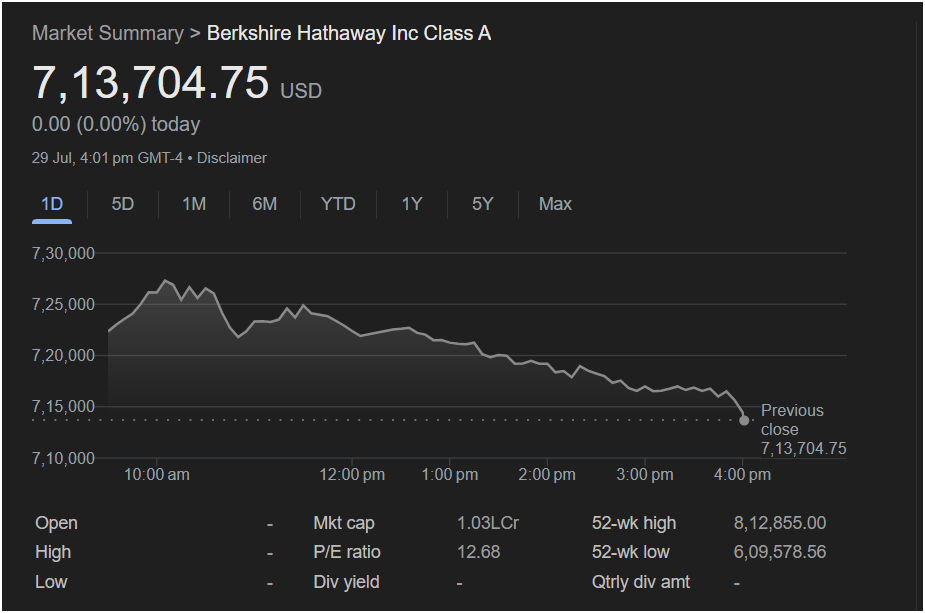Click the 12:00 pm x-axis label
The height and width of the screenshot is (613, 925).
[x=352, y=474]
